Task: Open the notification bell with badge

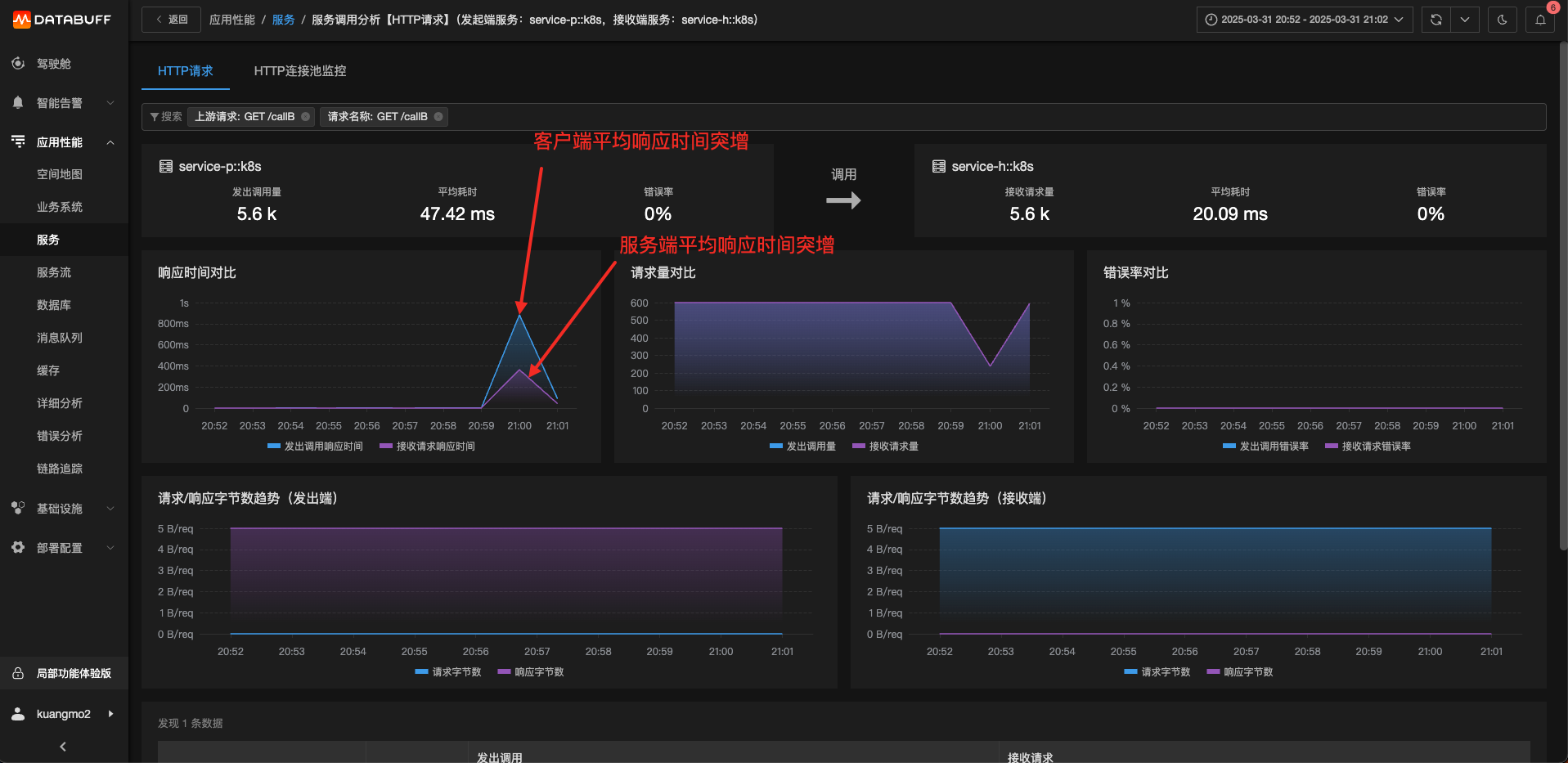Action: 1540,20
